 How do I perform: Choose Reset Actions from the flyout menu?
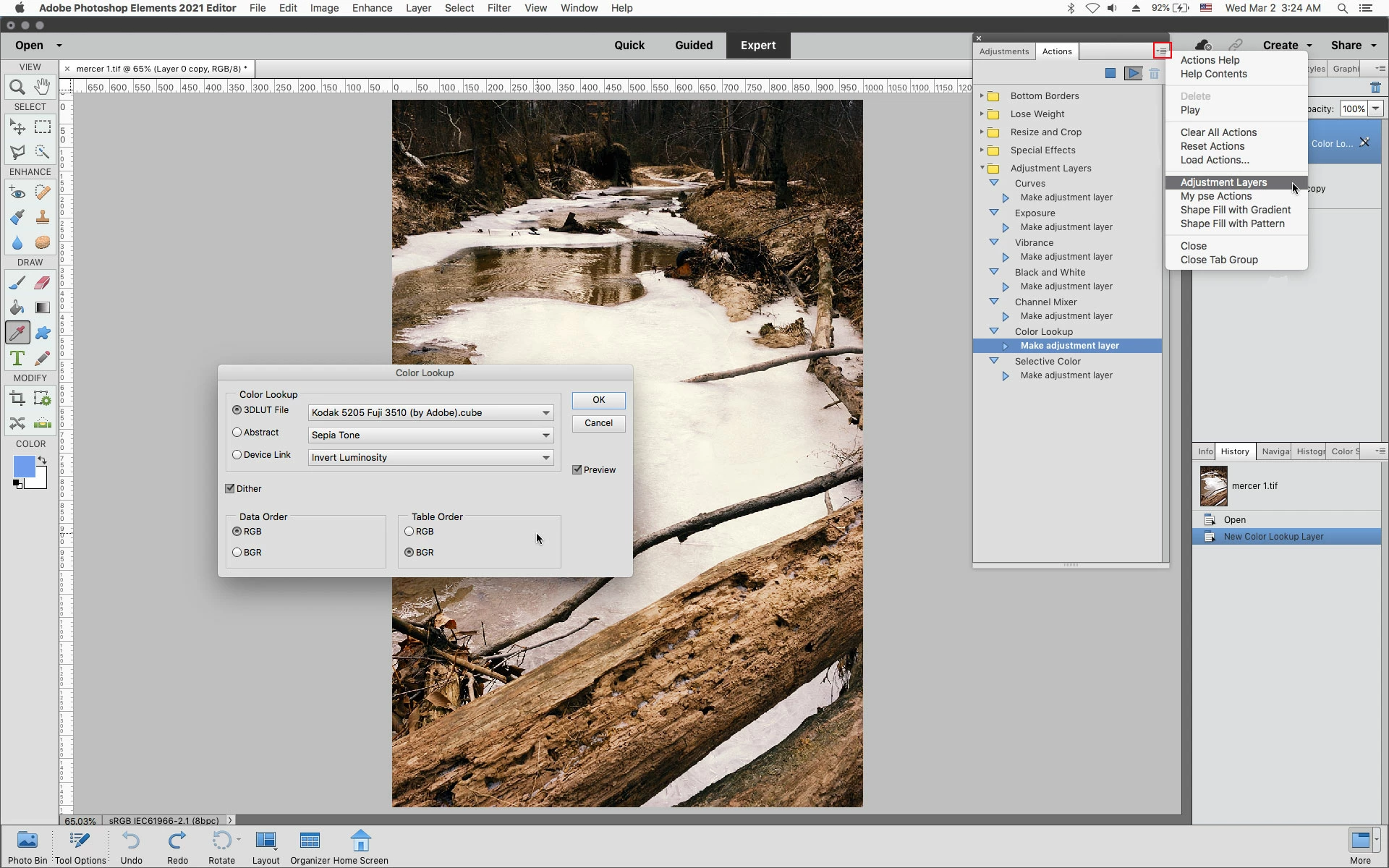(1212, 146)
